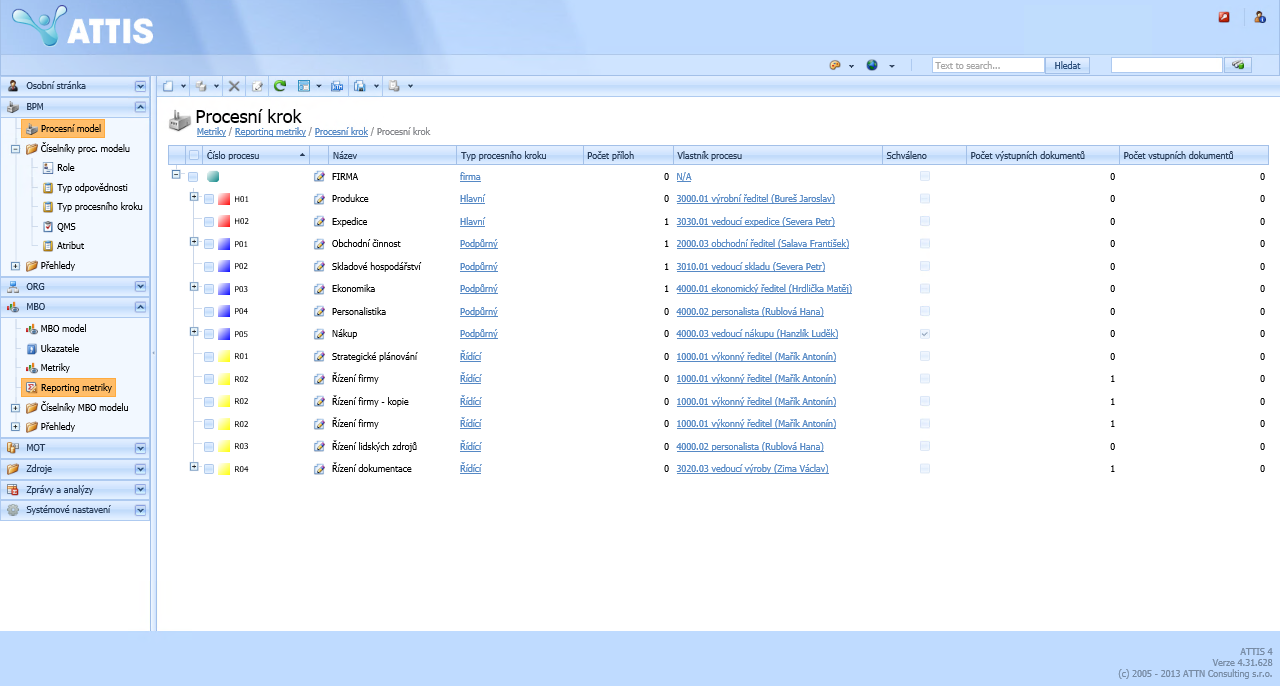Click the Hledat search button
1280x686 pixels.
point(1067,65)
